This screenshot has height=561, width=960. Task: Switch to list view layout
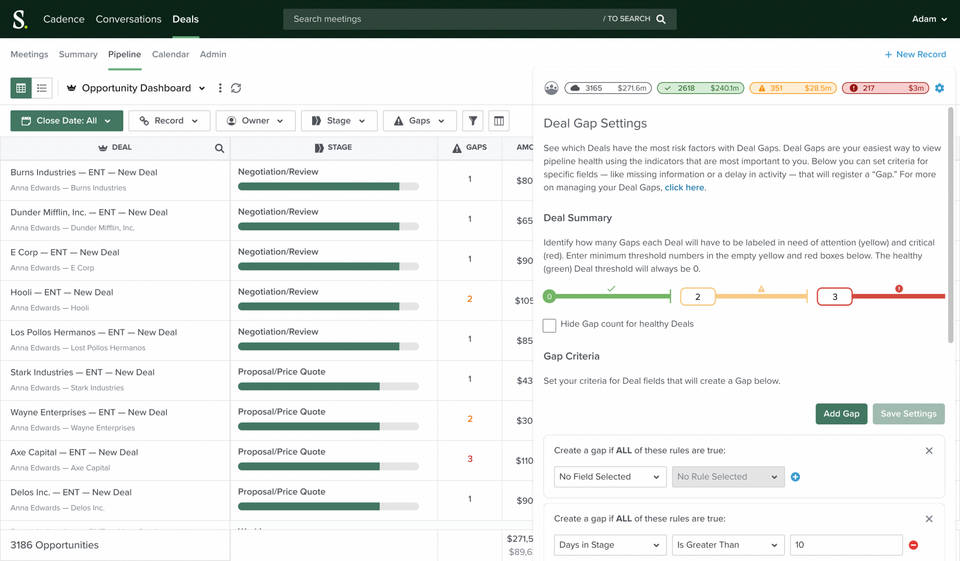tap(42, 88)
